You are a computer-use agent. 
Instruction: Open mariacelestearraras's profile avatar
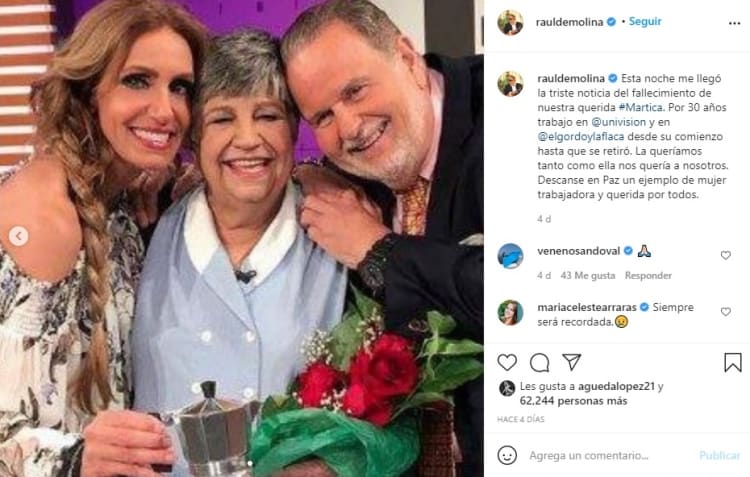pyautogui.click(x=510, y=312)
